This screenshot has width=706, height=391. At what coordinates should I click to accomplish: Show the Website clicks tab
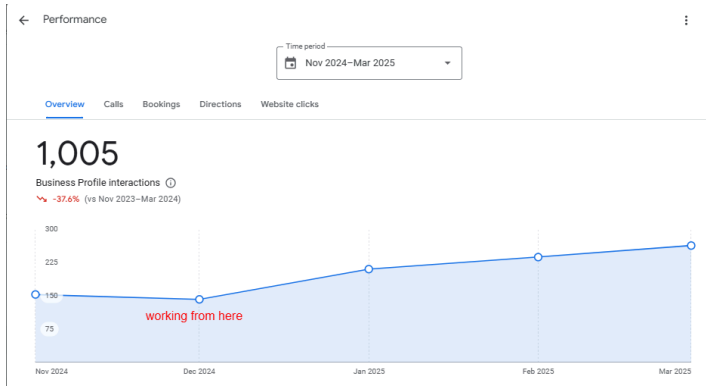click(x=290, y=104)
